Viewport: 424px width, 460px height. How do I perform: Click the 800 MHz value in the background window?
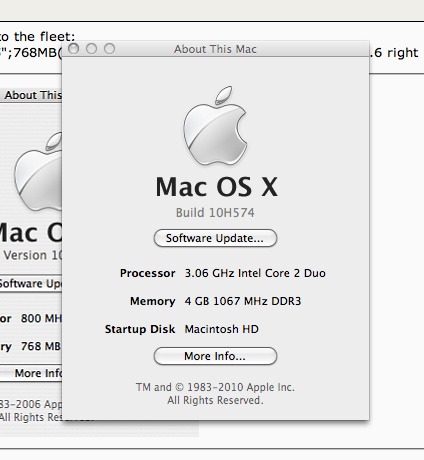tap(41, 318)
